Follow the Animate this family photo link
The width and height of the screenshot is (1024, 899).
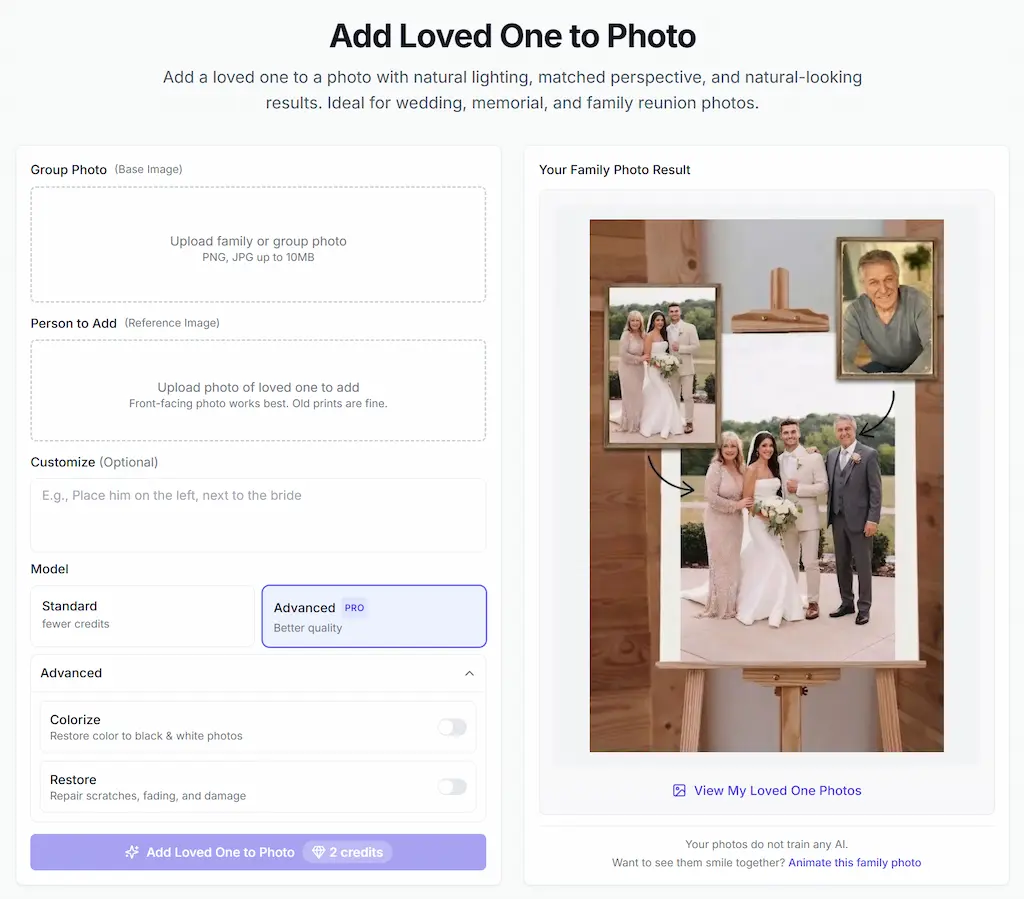pos(854,862)
